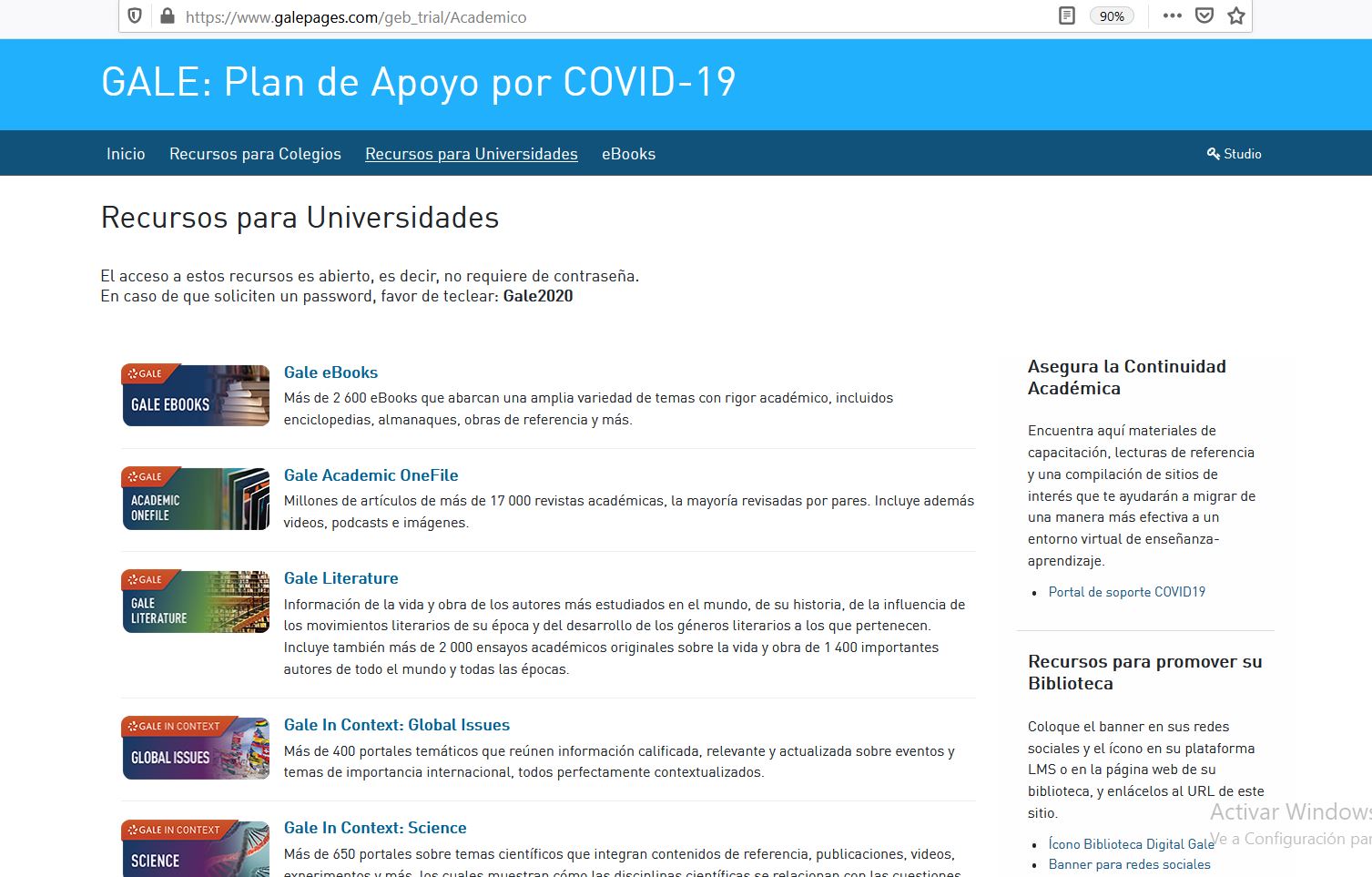The width and height of the screenshot is (1372, 877).
Task: Go to the Inicio nav item
Action: (126, 154)
